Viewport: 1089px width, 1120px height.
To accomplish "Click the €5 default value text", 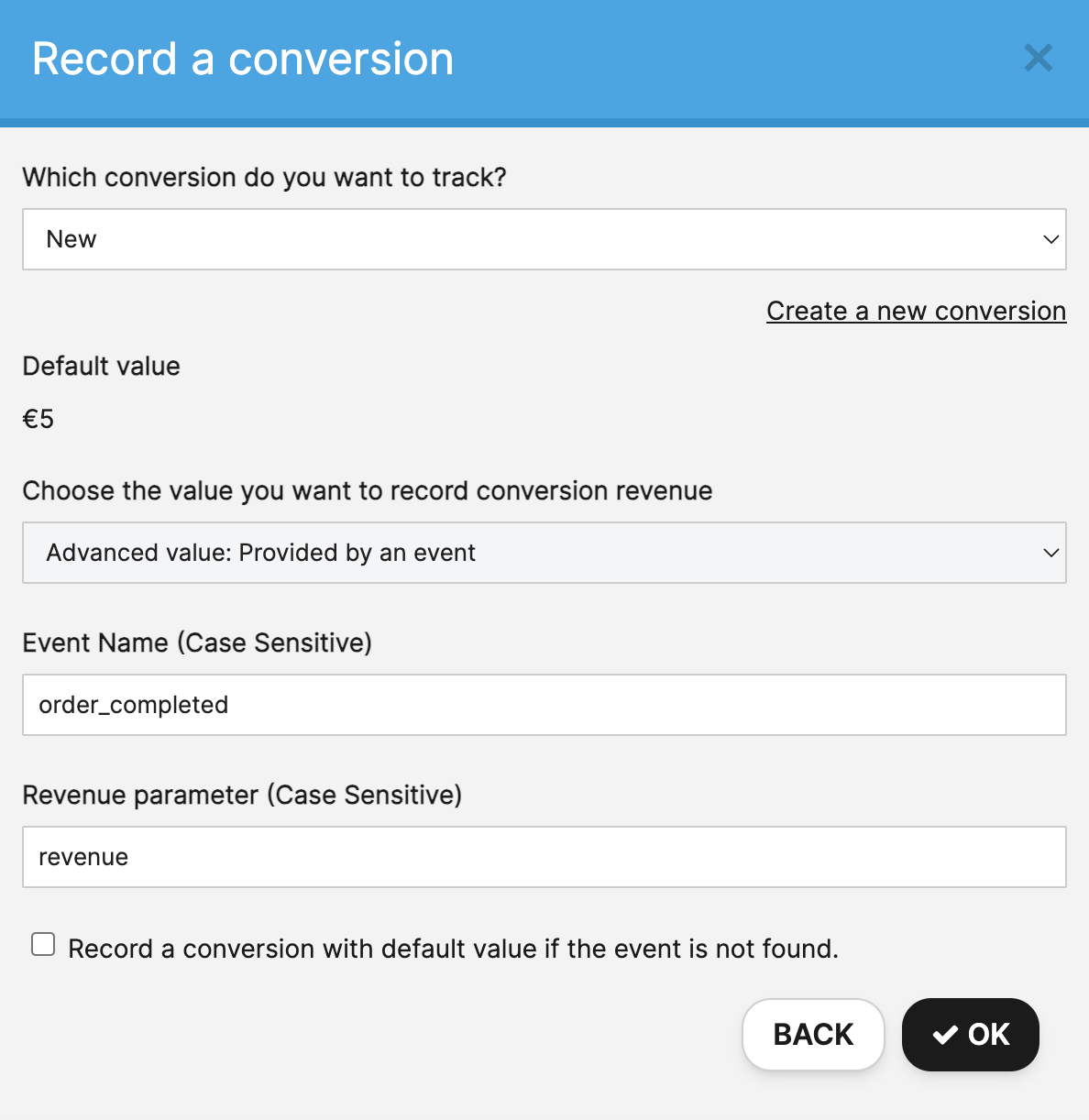I will (x=38, y=419).
